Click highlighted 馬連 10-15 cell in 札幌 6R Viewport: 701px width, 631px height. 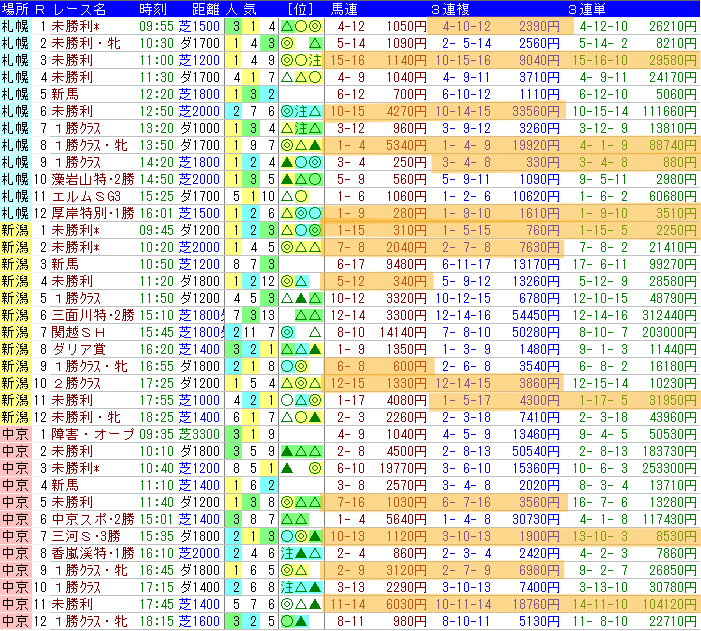[348, 111]
